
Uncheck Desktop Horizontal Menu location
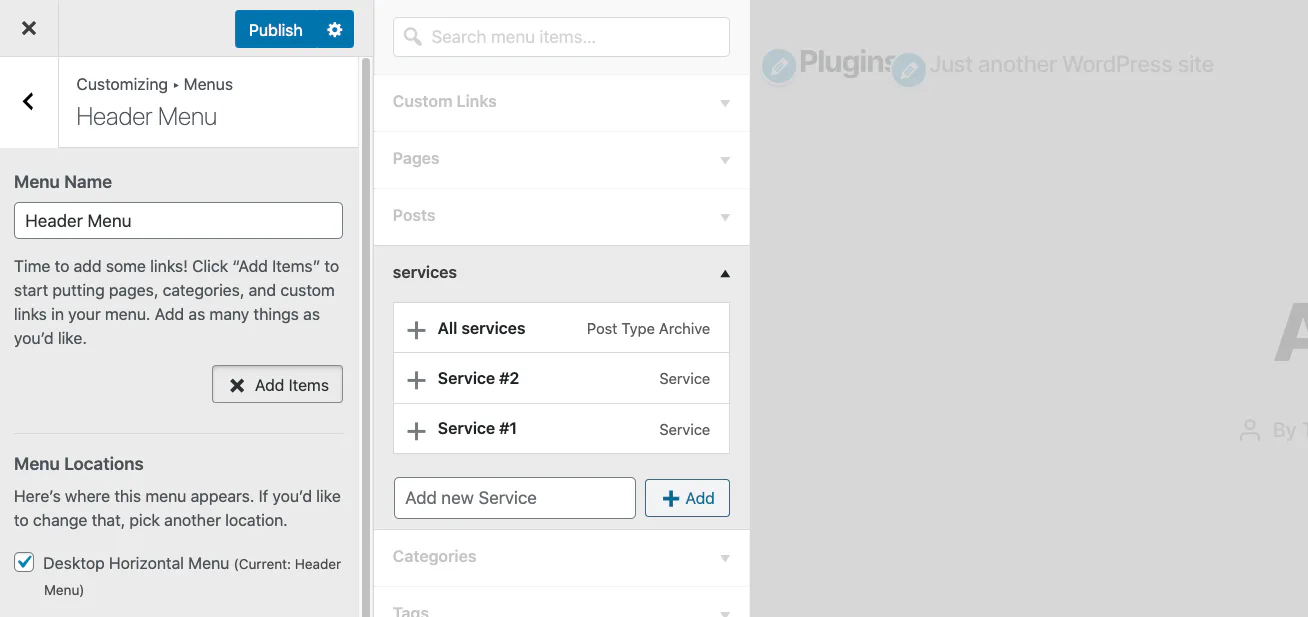point(24,563)
